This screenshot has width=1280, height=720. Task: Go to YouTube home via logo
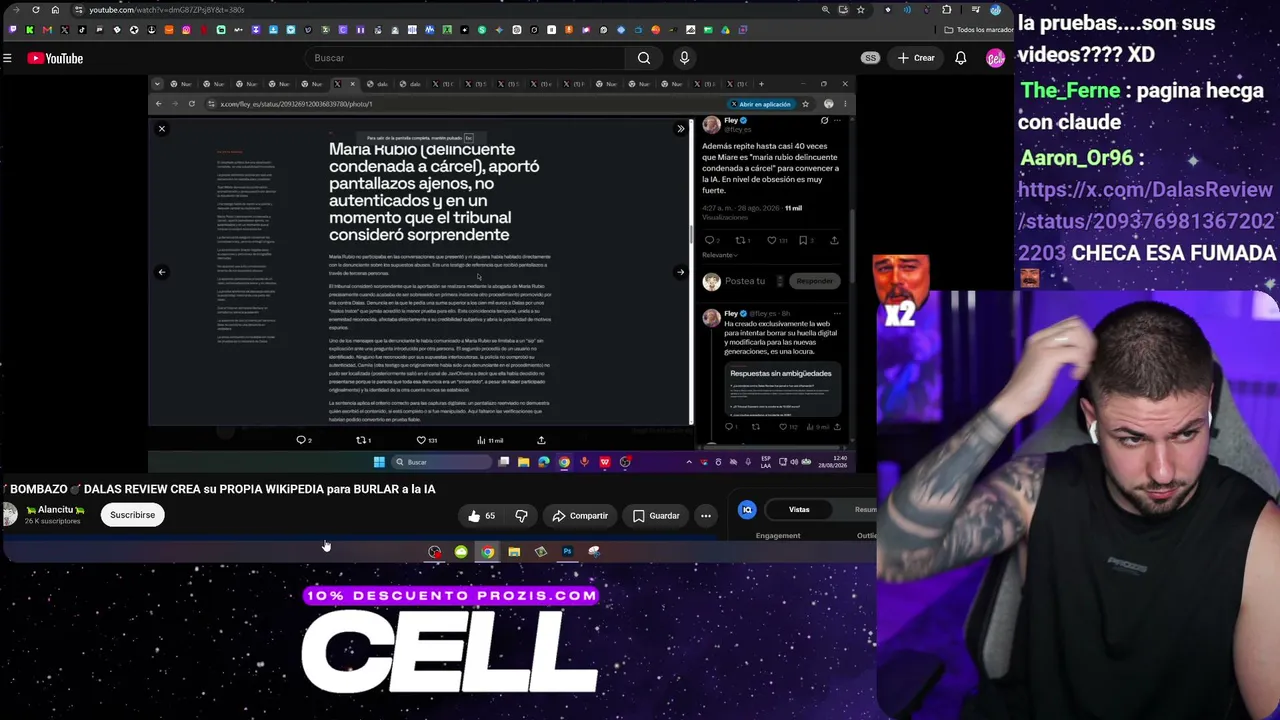(55, 58)
